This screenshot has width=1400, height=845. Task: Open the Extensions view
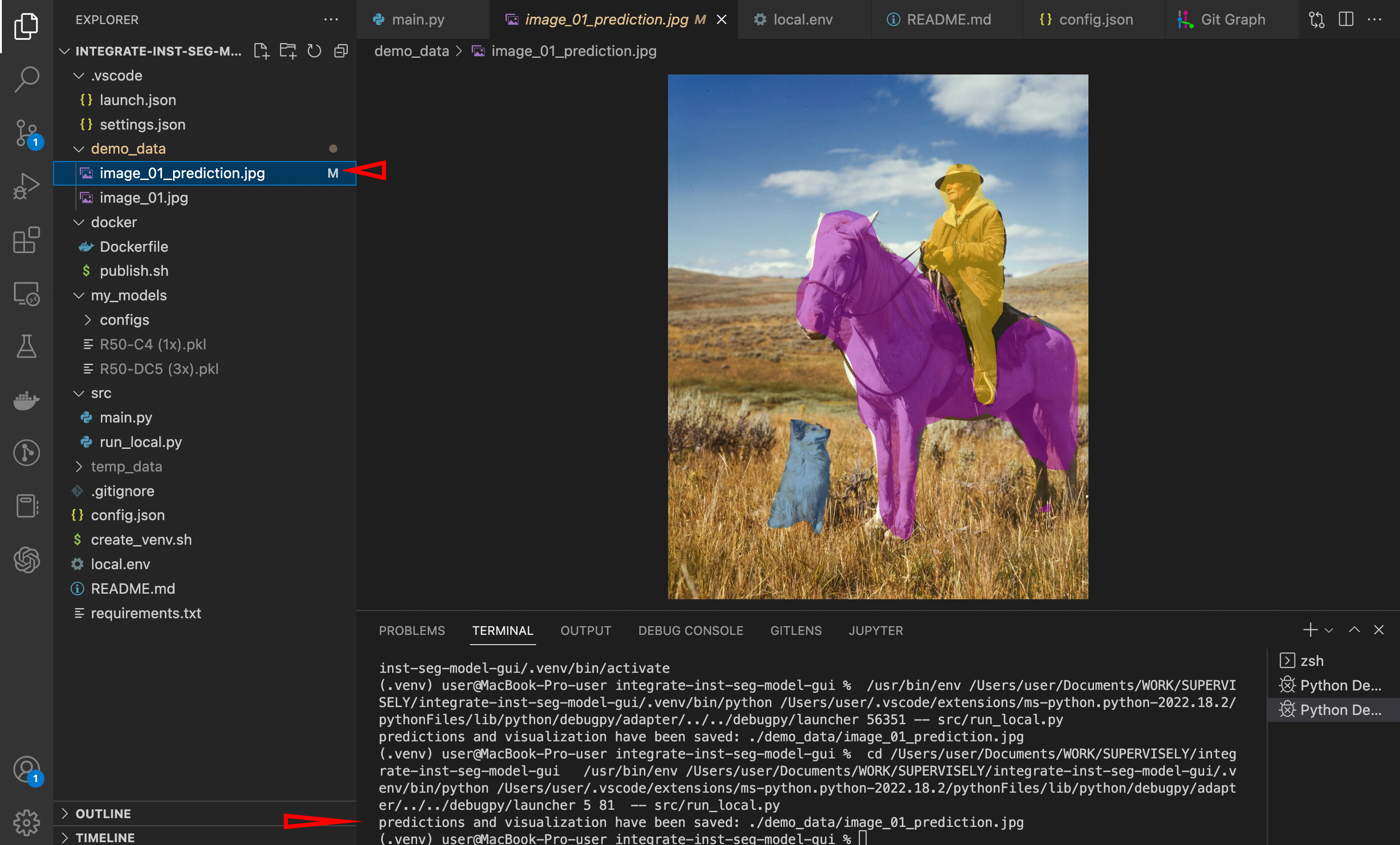point(26,240)
